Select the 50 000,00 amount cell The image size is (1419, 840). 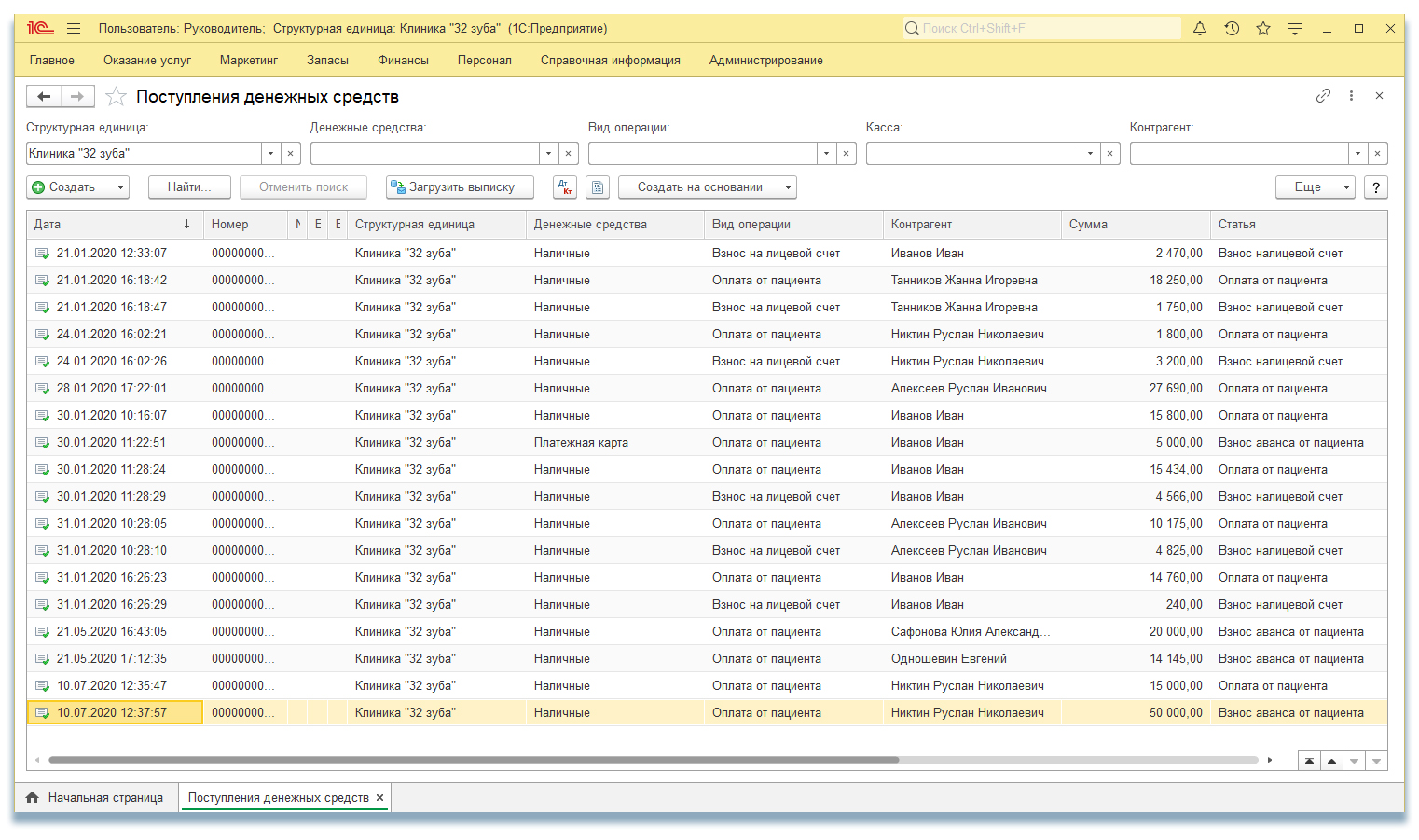(x=1136, y=713)
